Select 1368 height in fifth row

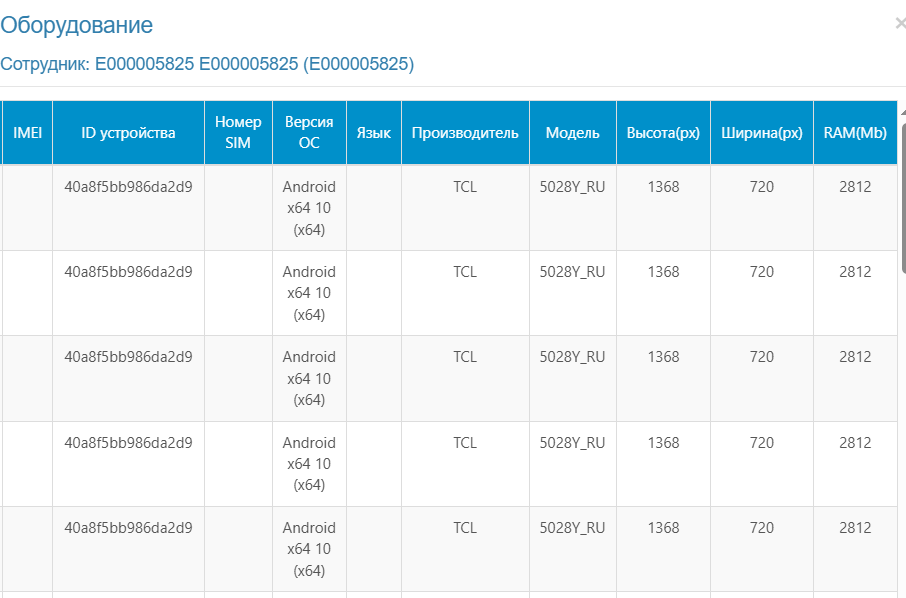[663, 528]
